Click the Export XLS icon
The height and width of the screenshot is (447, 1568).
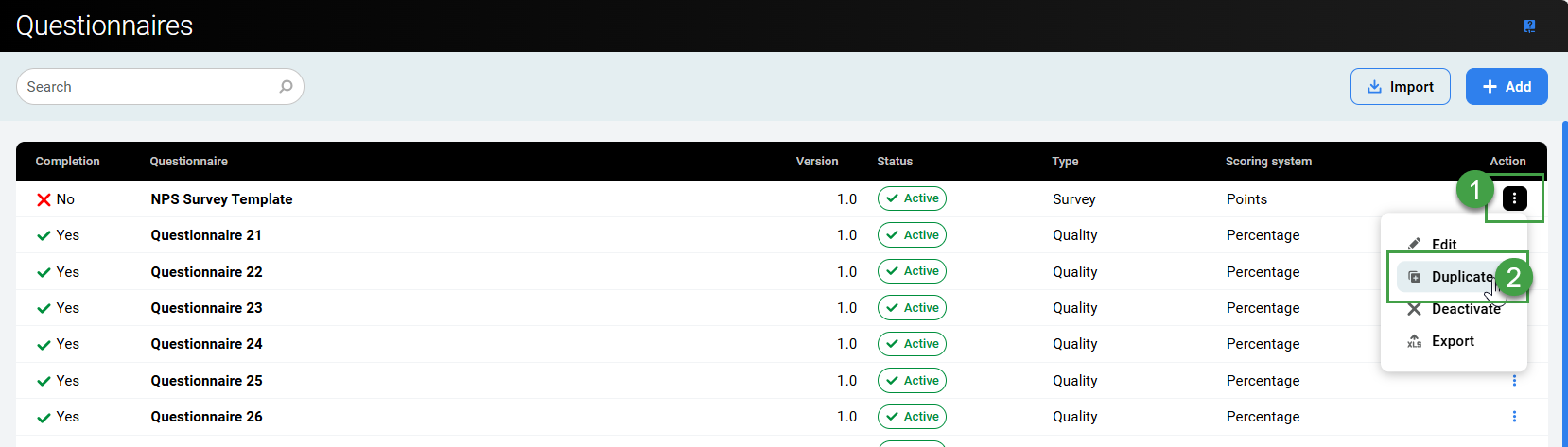(x=1415, y=341)
